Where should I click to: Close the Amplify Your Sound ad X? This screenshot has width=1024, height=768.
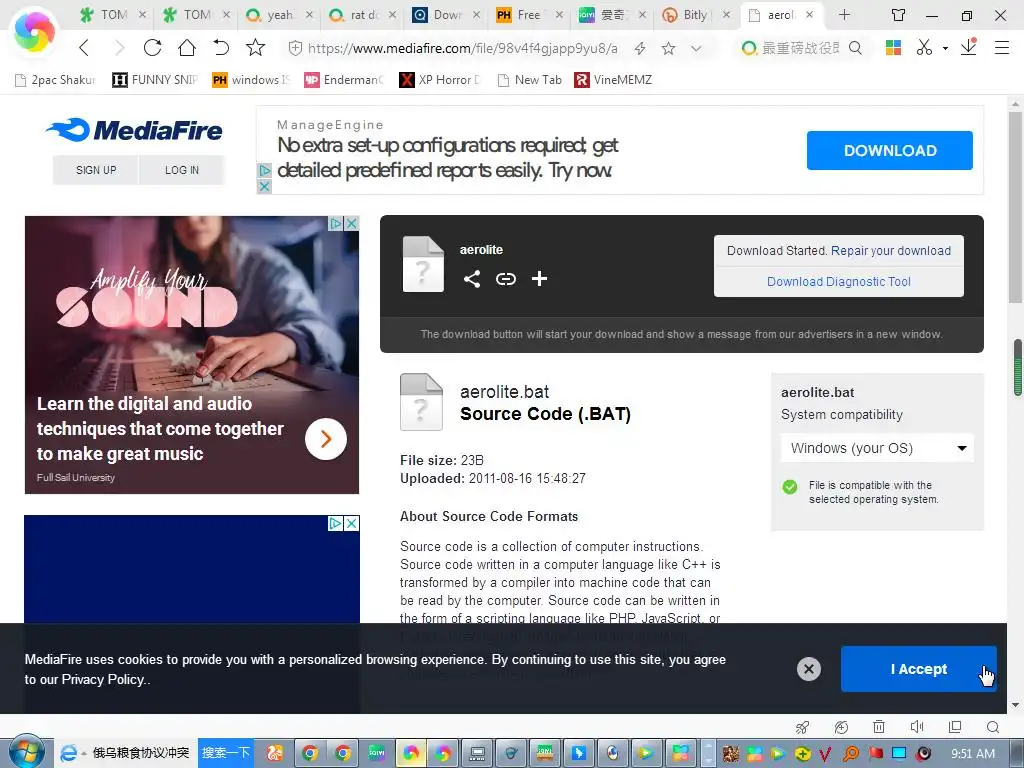pos(351,223)
